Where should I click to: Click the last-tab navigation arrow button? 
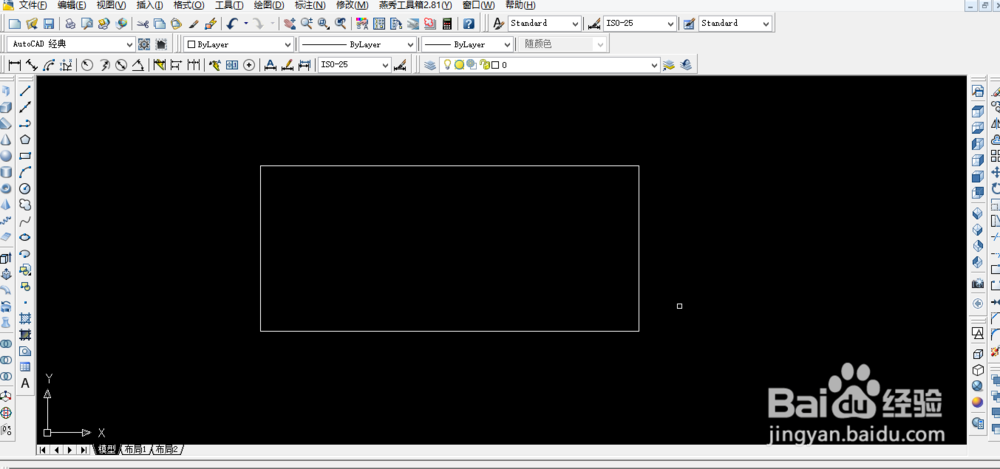click(x=84, y=450)
